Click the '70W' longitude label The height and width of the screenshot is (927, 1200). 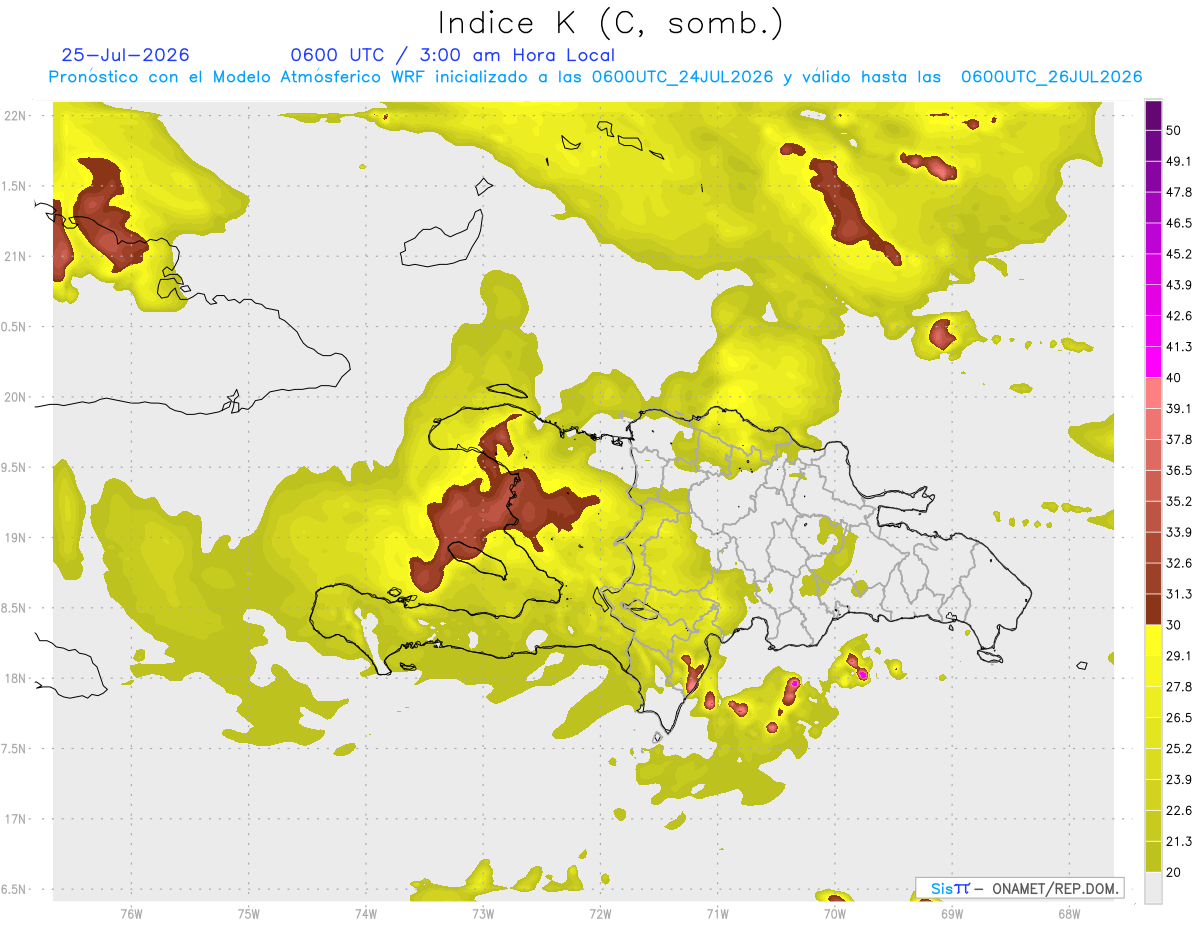(x=835, y=913)
